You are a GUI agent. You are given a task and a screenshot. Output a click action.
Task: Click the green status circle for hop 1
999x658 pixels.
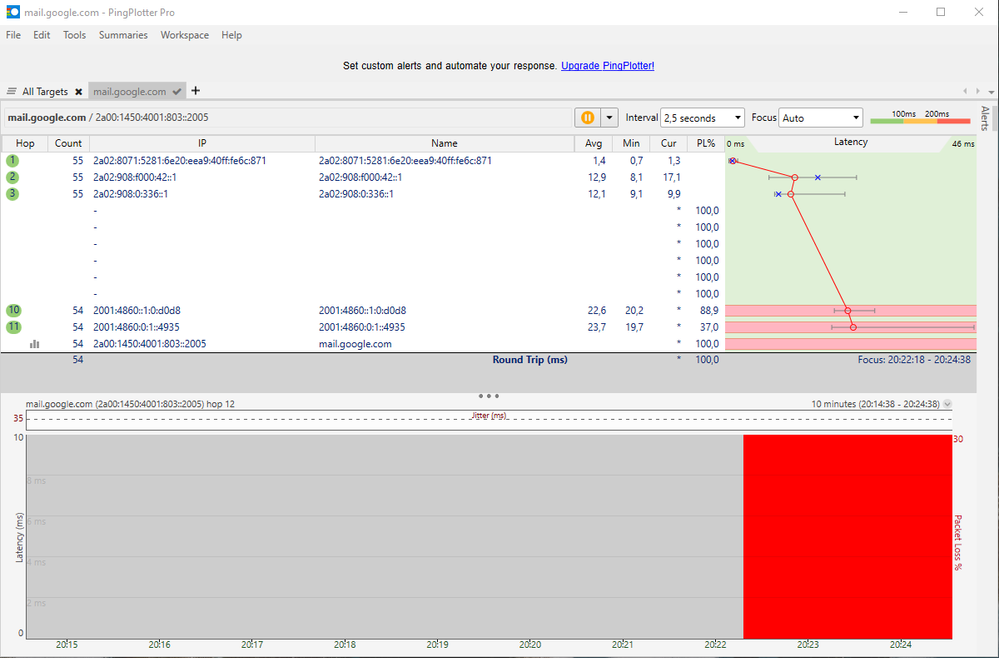click(x=13, y=160)
